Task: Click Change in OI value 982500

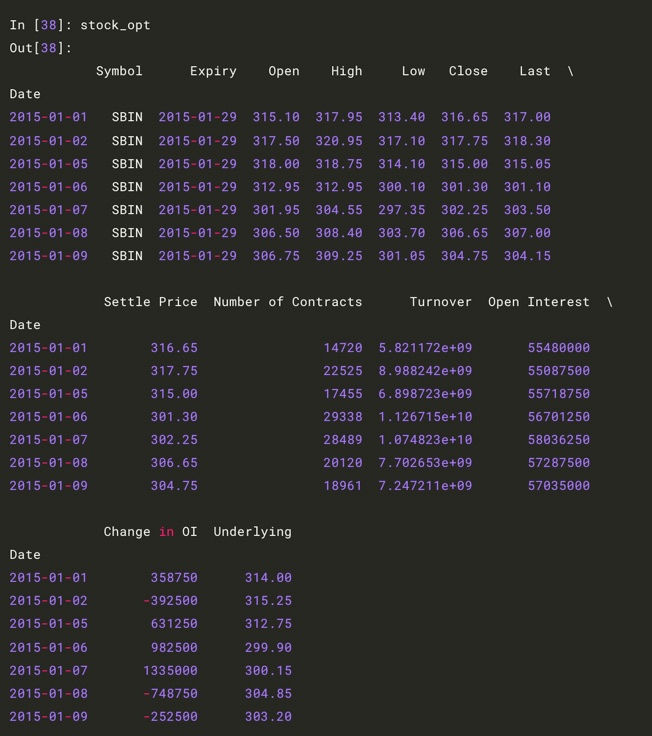Action: click(174, 648)
